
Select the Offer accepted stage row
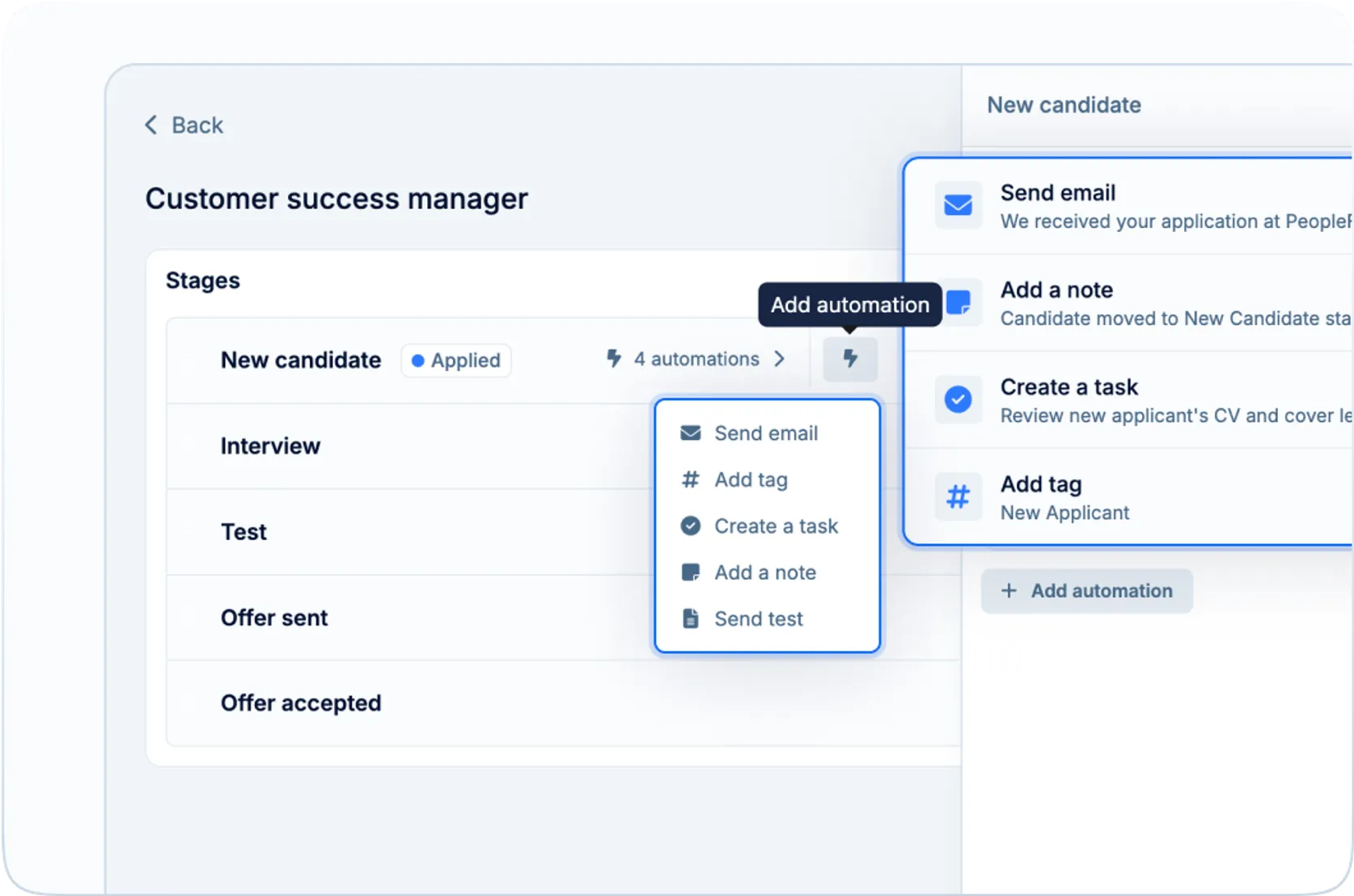[x=301, y=704]
